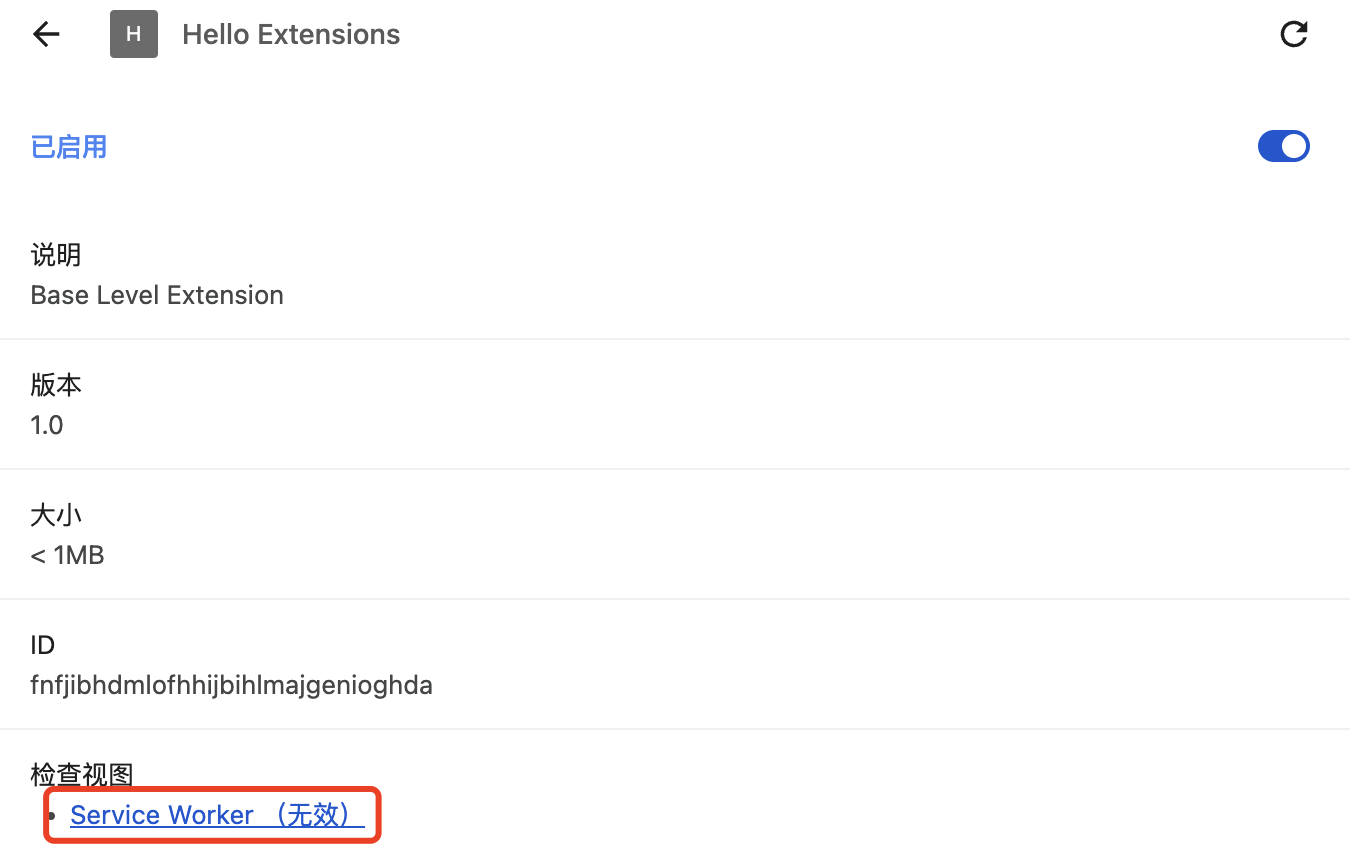Click the divider line between 版本 and 大小
The width and height of the screenshot is (1350, 858).
(x=675, y=469)
